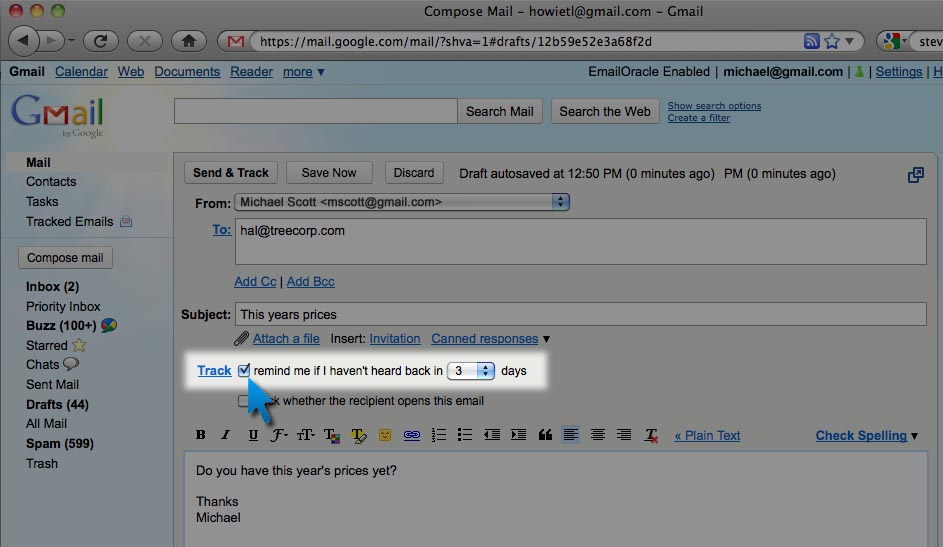Click the RSS feed icon in address bar

[x=811, y=41]
